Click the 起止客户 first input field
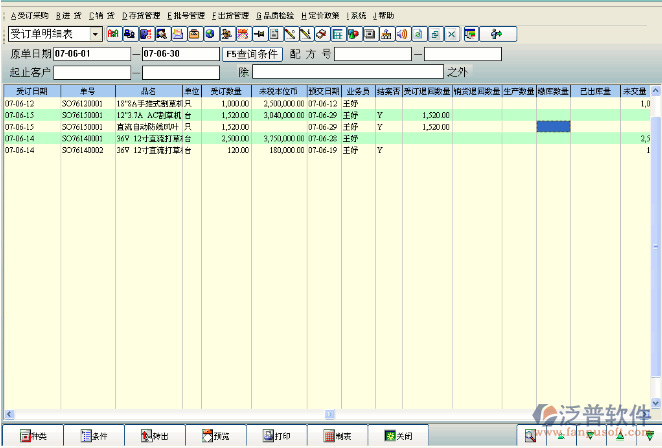The image size is (662, 448). point(92,72)
